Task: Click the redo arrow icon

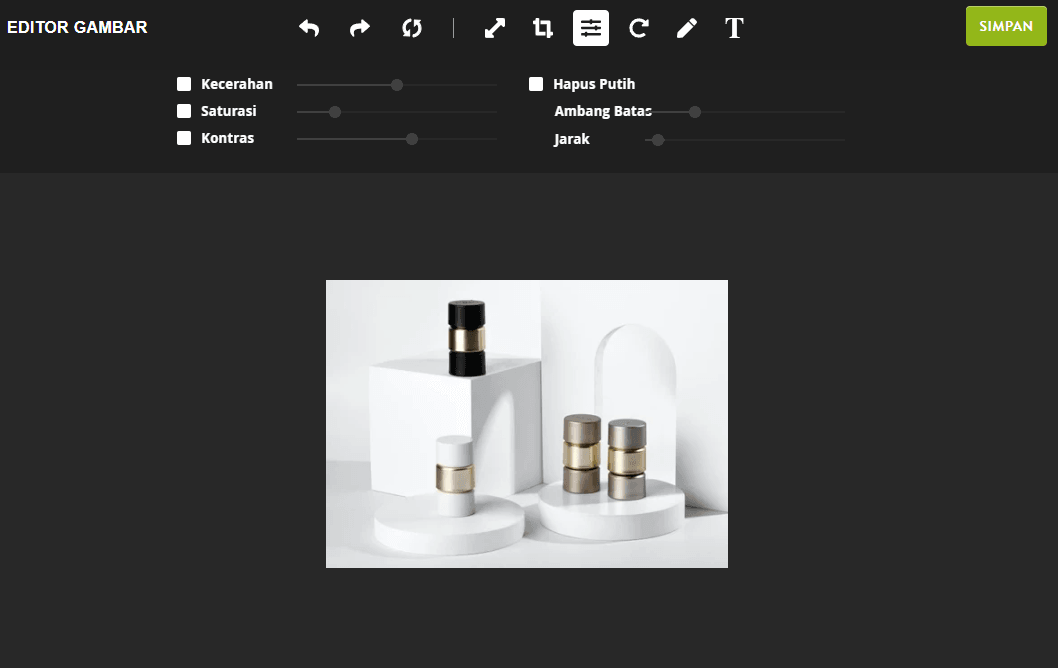Action: [360, 28]
